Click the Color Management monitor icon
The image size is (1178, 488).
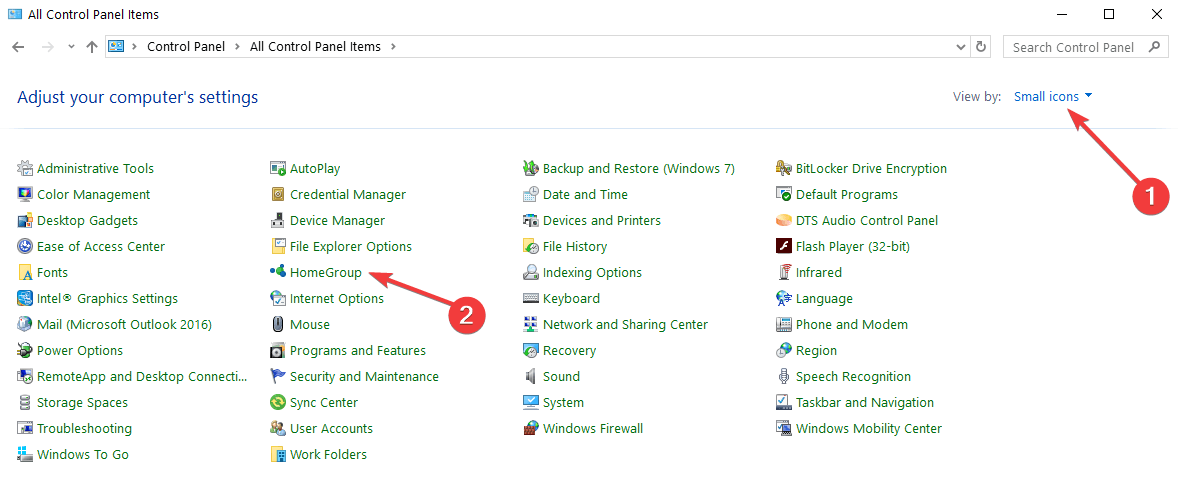tap(25, 194)
